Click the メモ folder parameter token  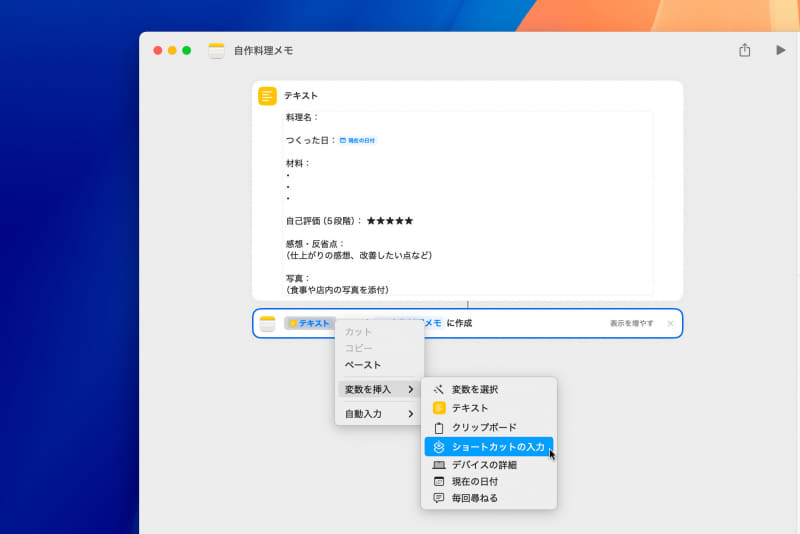[432, 323]
